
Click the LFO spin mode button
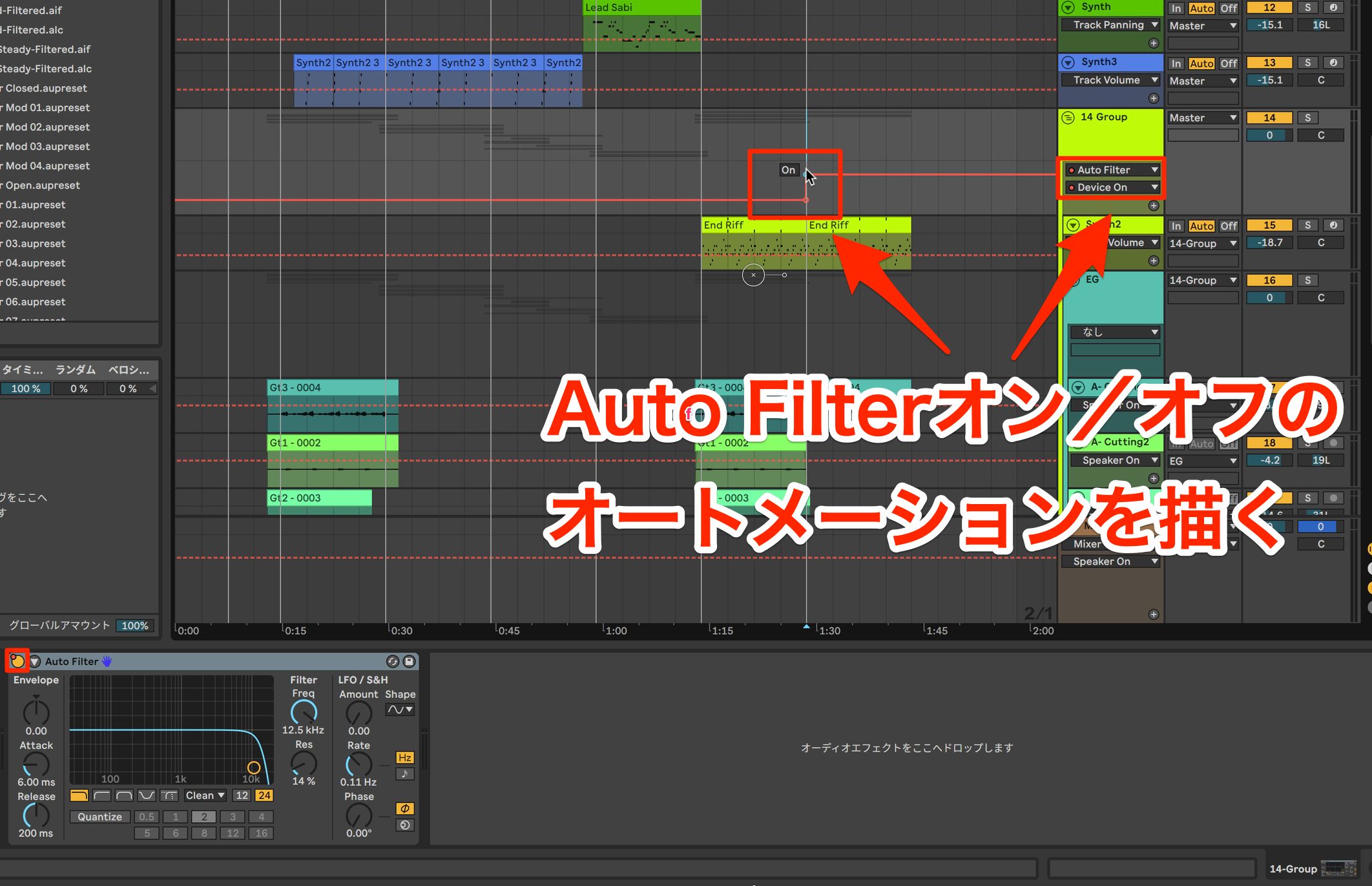(x=405, y=825)
